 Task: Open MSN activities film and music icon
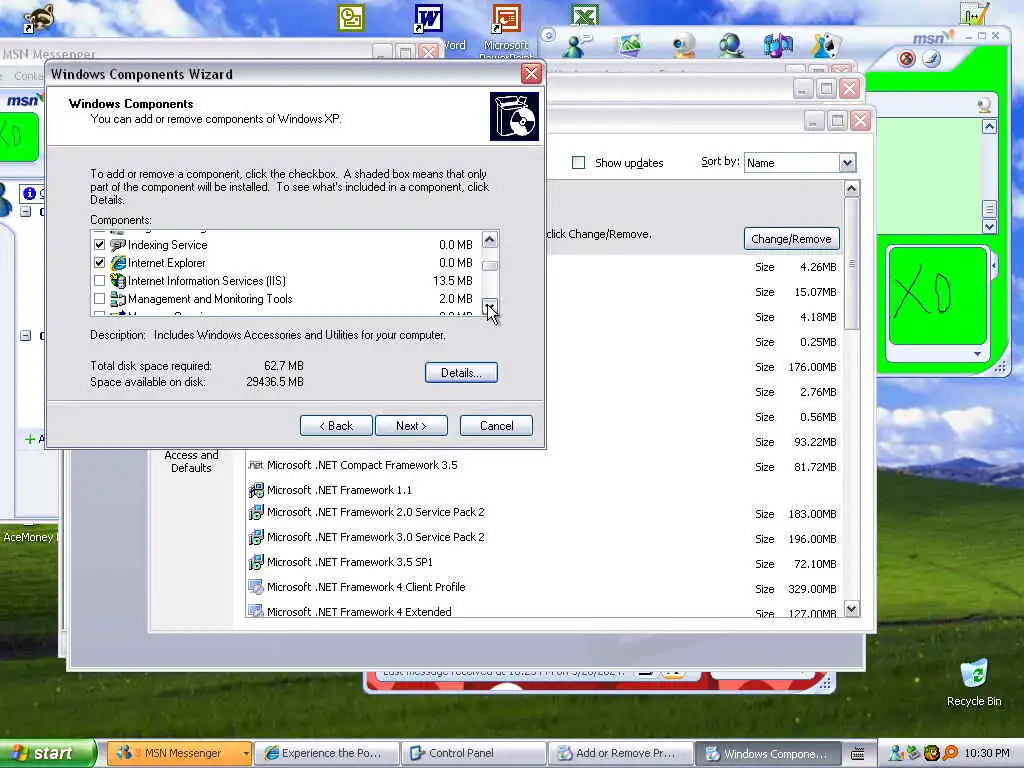point(778,44)
